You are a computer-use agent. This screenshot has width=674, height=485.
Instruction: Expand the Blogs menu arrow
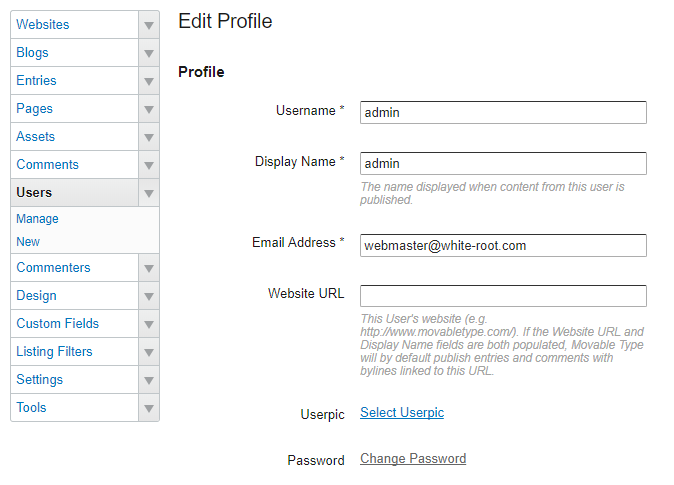[149, 53]
